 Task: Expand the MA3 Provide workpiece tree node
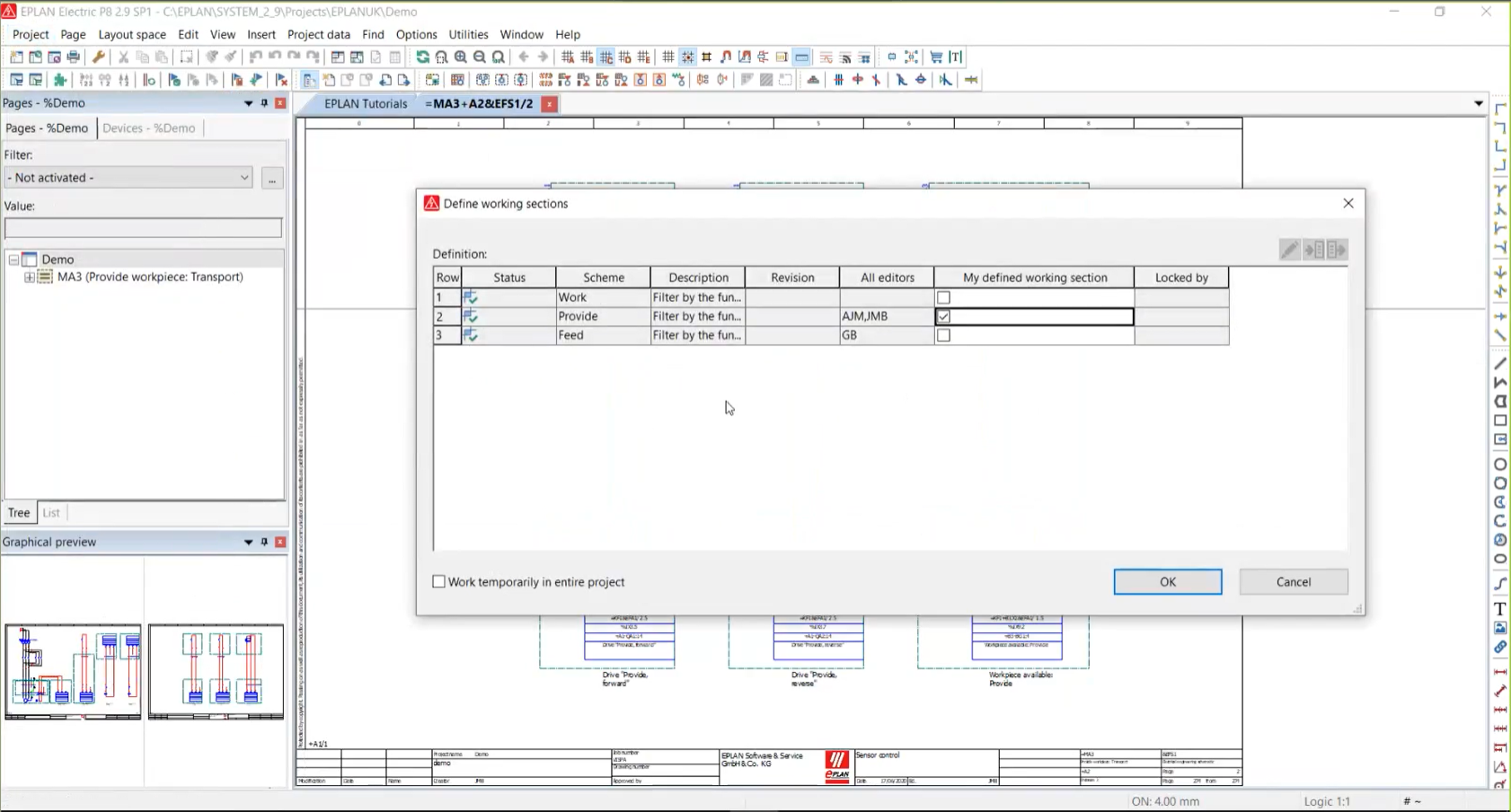click(x=28, y=277)
